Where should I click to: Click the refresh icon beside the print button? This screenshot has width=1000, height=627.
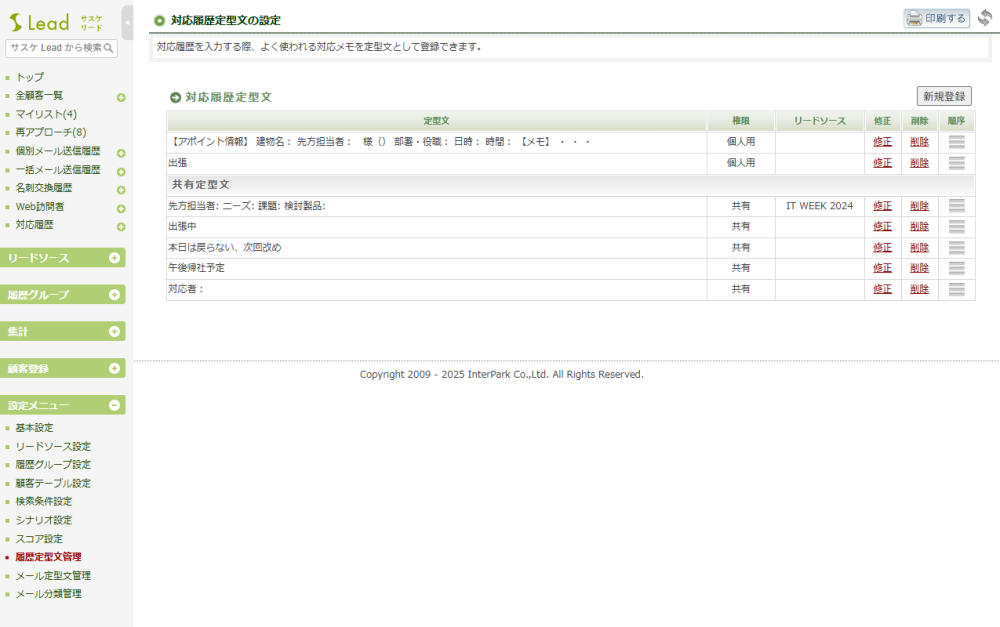(985, 18)
